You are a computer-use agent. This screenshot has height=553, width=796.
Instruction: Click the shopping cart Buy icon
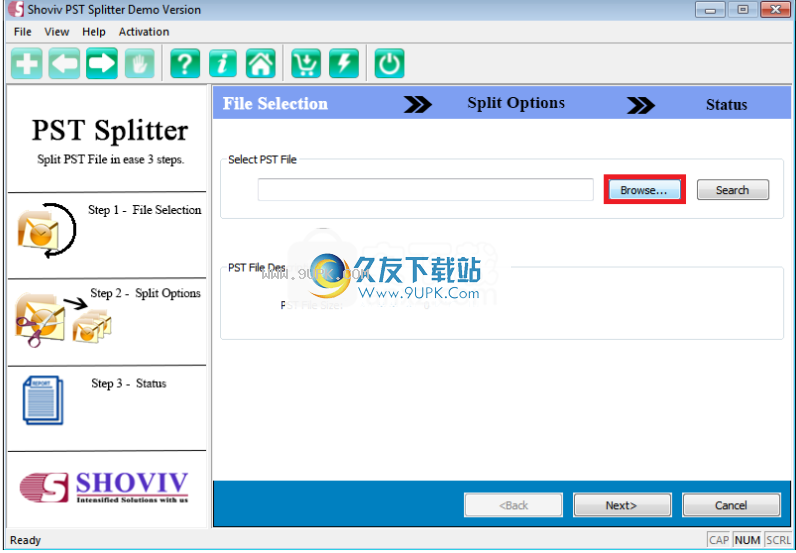[x=306, y=63]
